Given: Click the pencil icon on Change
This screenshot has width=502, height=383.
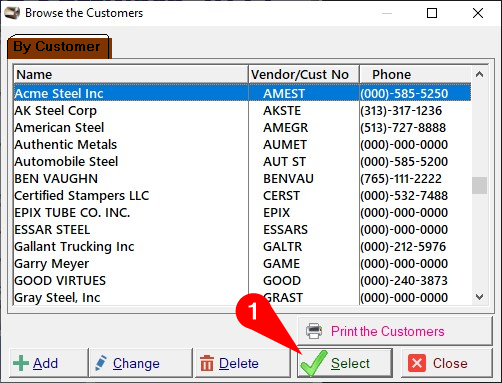Looking at the screenshot, I should pyautogui.click(x=101, y=363).
